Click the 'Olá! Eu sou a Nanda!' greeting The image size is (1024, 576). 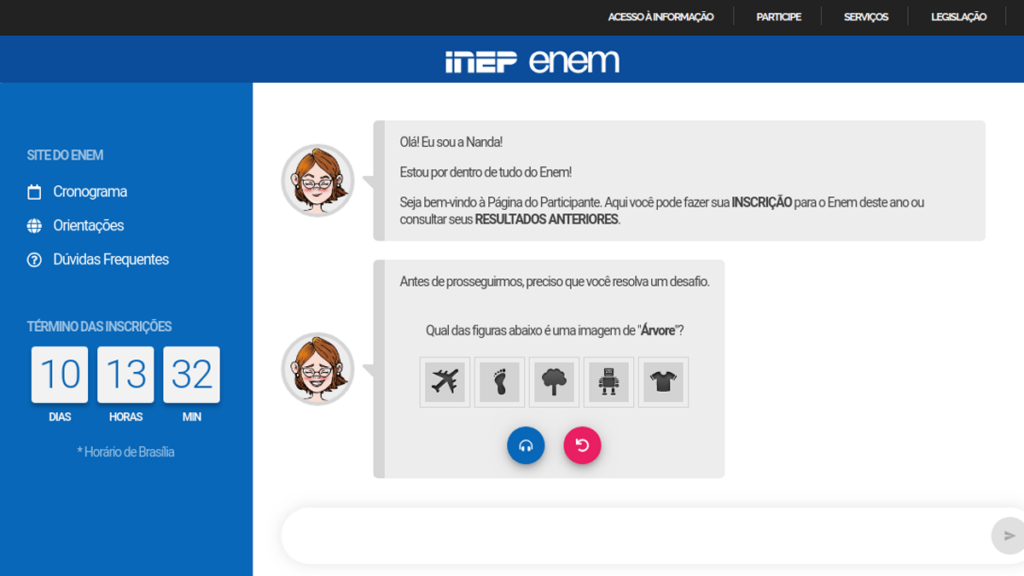(451, 142)
